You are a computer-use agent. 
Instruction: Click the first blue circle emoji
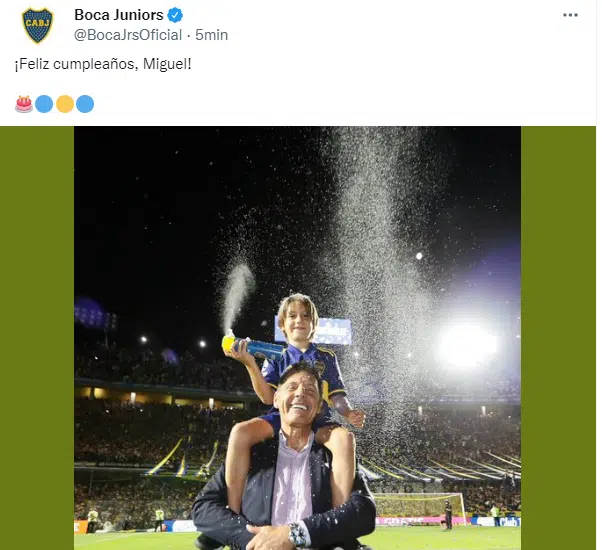pyautogui.click(x=44, y=104)
